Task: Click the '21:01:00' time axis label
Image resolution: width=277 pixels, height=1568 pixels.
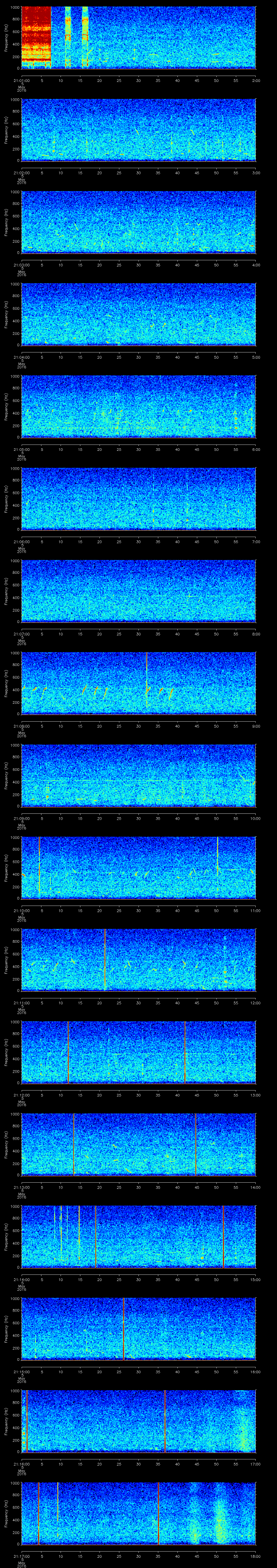Action: coord(21,80)
